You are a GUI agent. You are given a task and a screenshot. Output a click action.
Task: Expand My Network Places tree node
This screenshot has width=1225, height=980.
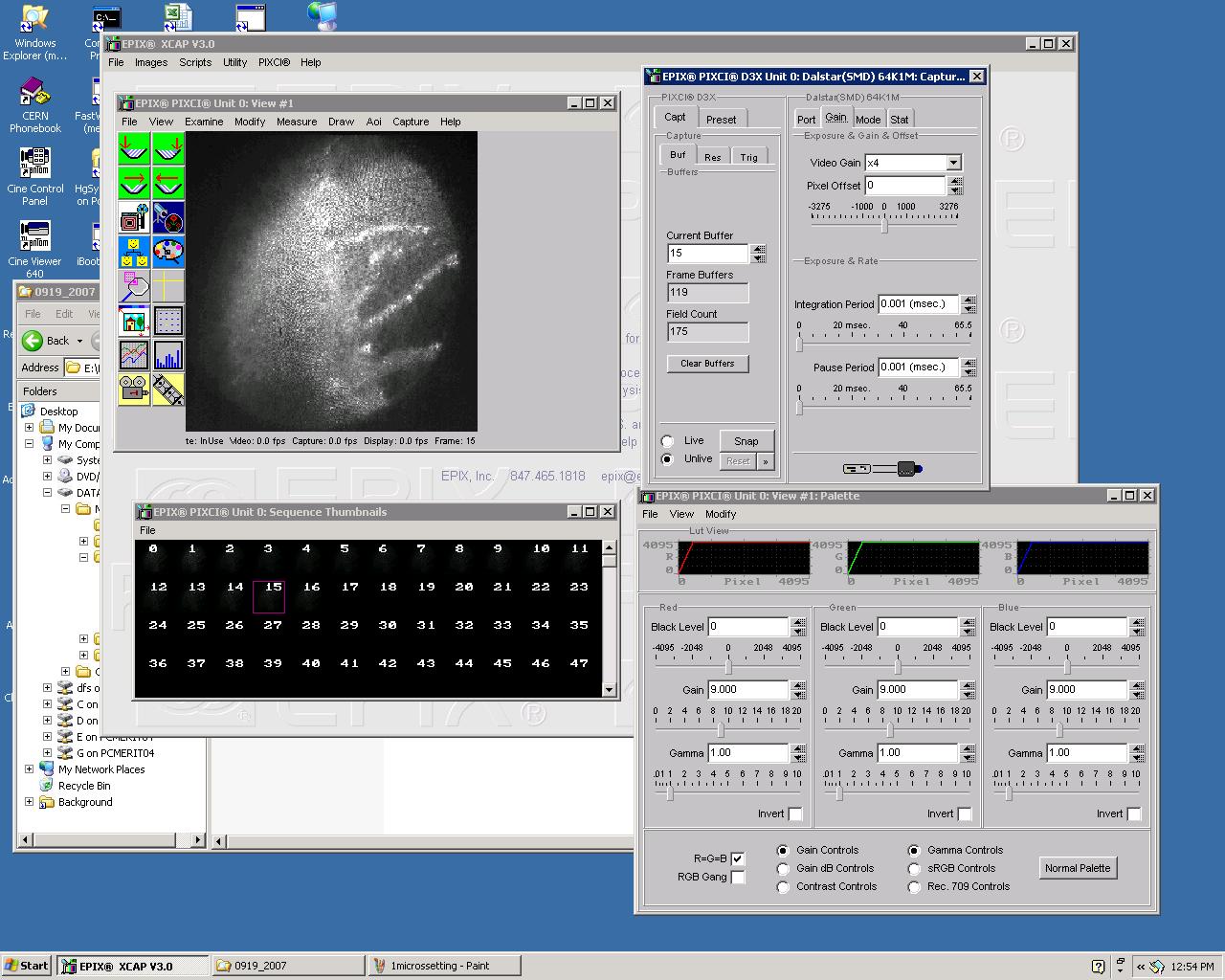(29, 769)
